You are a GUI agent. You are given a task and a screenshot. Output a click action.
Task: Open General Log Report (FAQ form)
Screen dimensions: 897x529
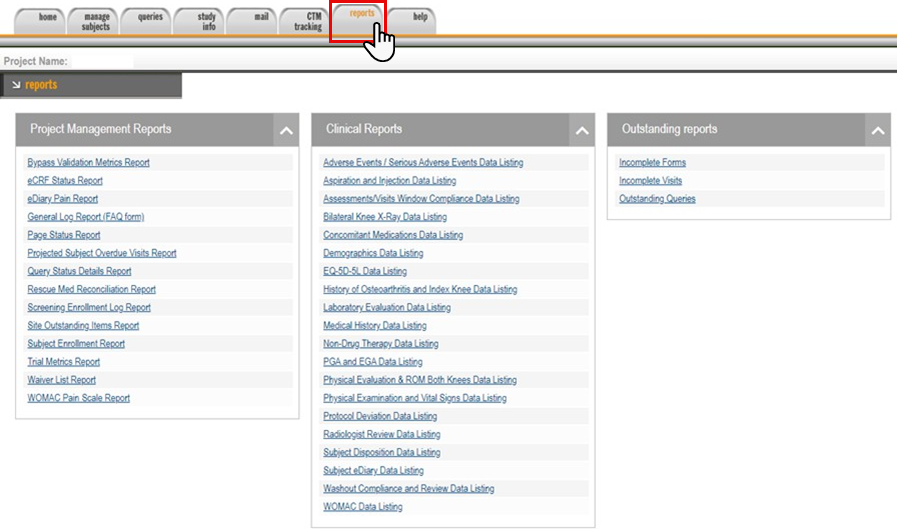click(86, 217)
